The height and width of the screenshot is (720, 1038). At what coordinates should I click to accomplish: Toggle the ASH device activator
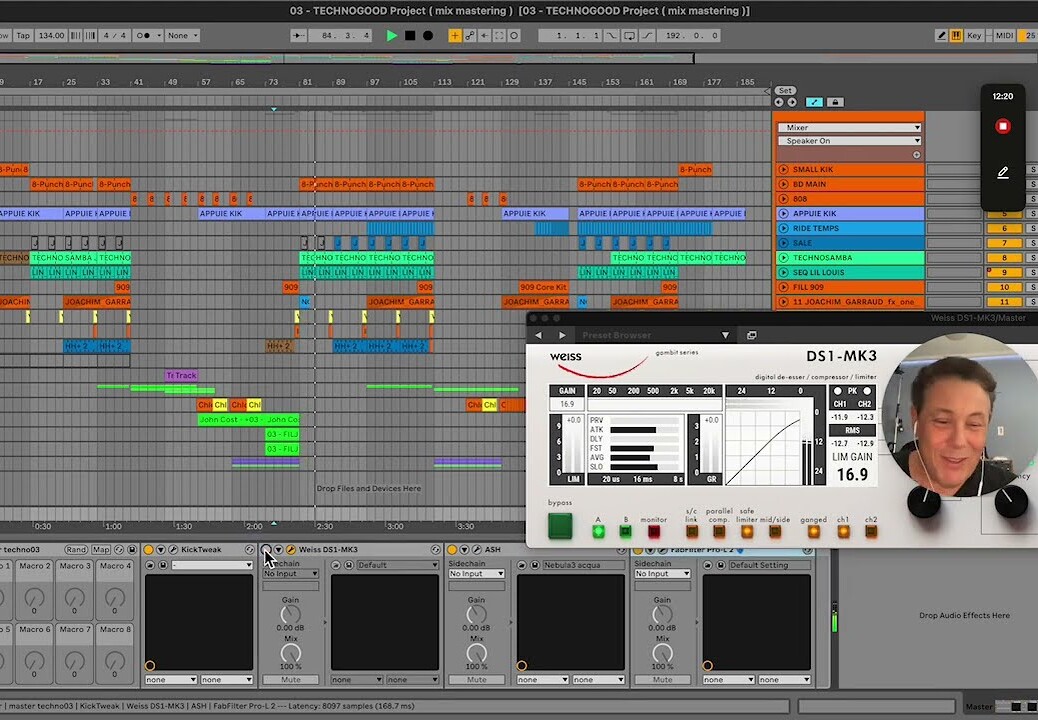(x=452, y=550)
